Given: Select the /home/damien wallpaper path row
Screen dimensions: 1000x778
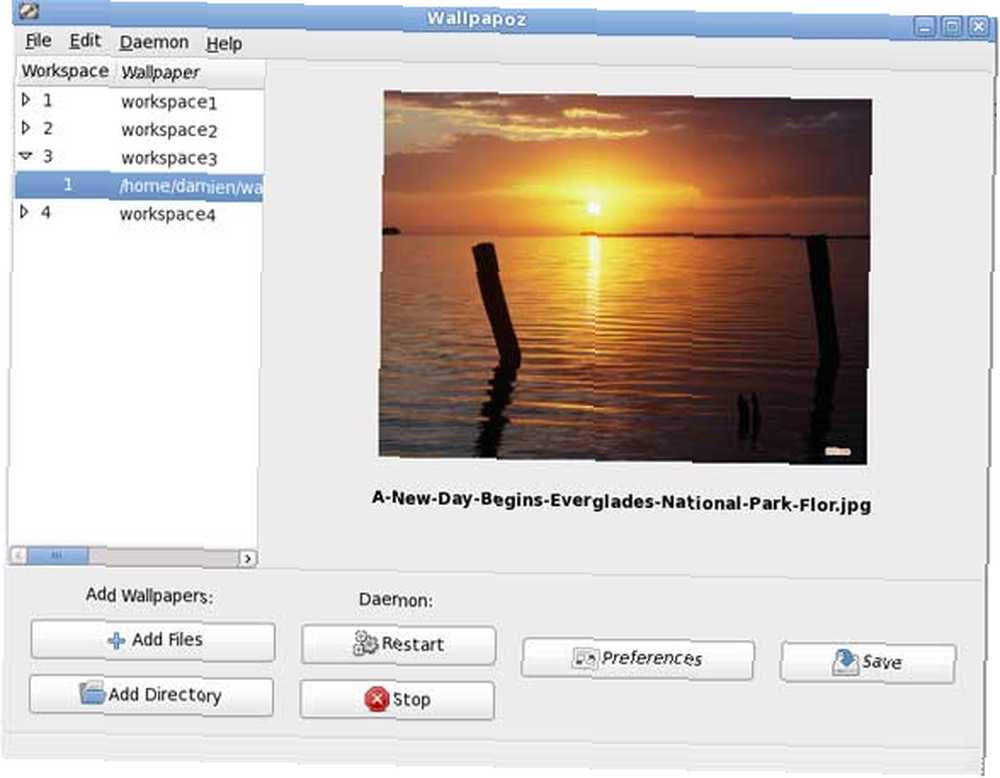Looking at the screenshot, I should pos(139,186).
